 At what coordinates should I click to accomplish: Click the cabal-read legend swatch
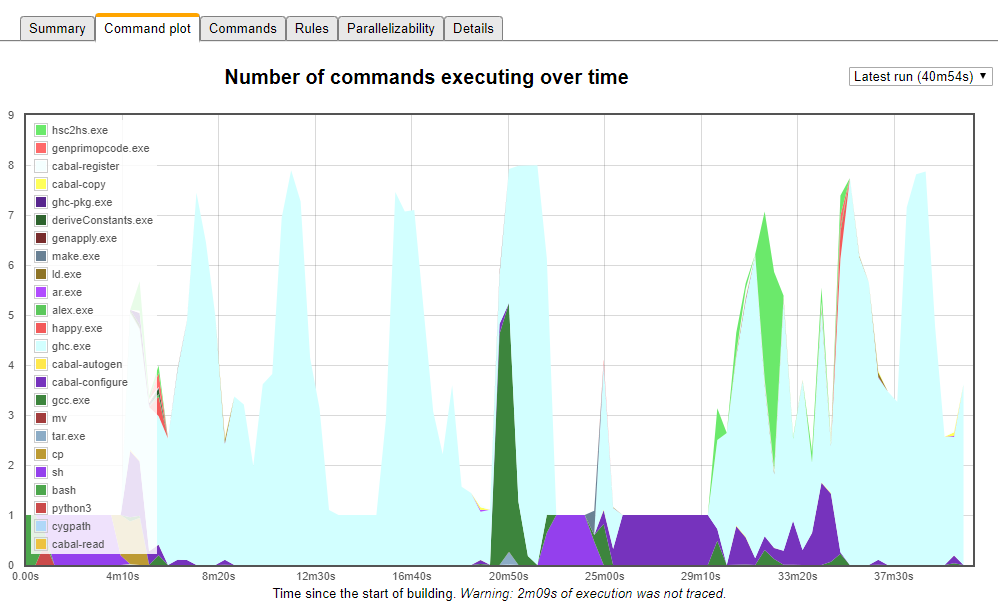point(41,544)
